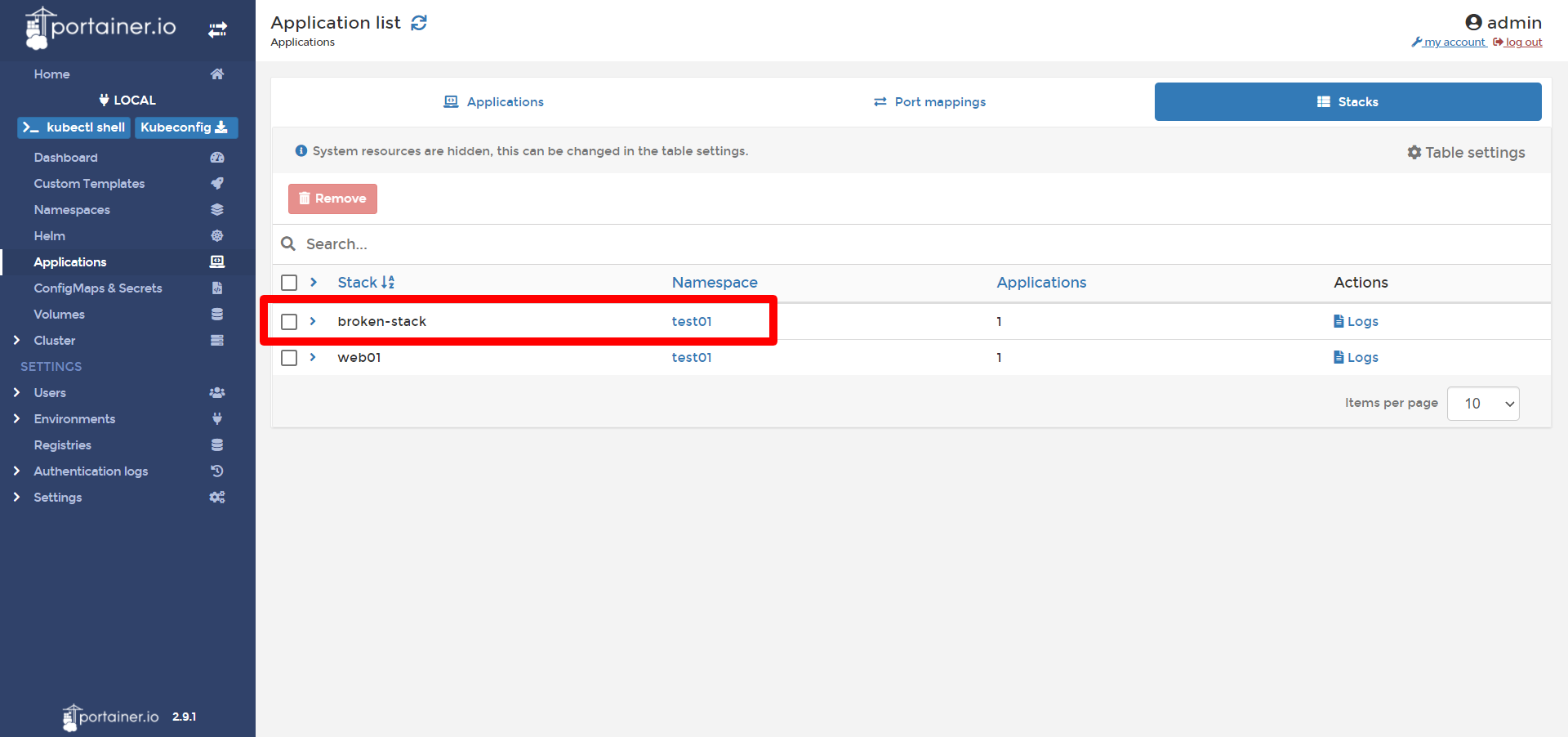This screenshot has width=1568, height=737.
Task: Click the Cluster server icon
Action: coord(217,340)
